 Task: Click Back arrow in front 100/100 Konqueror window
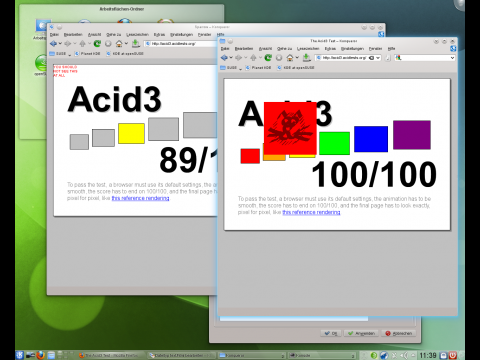click(x=224, y=58)
